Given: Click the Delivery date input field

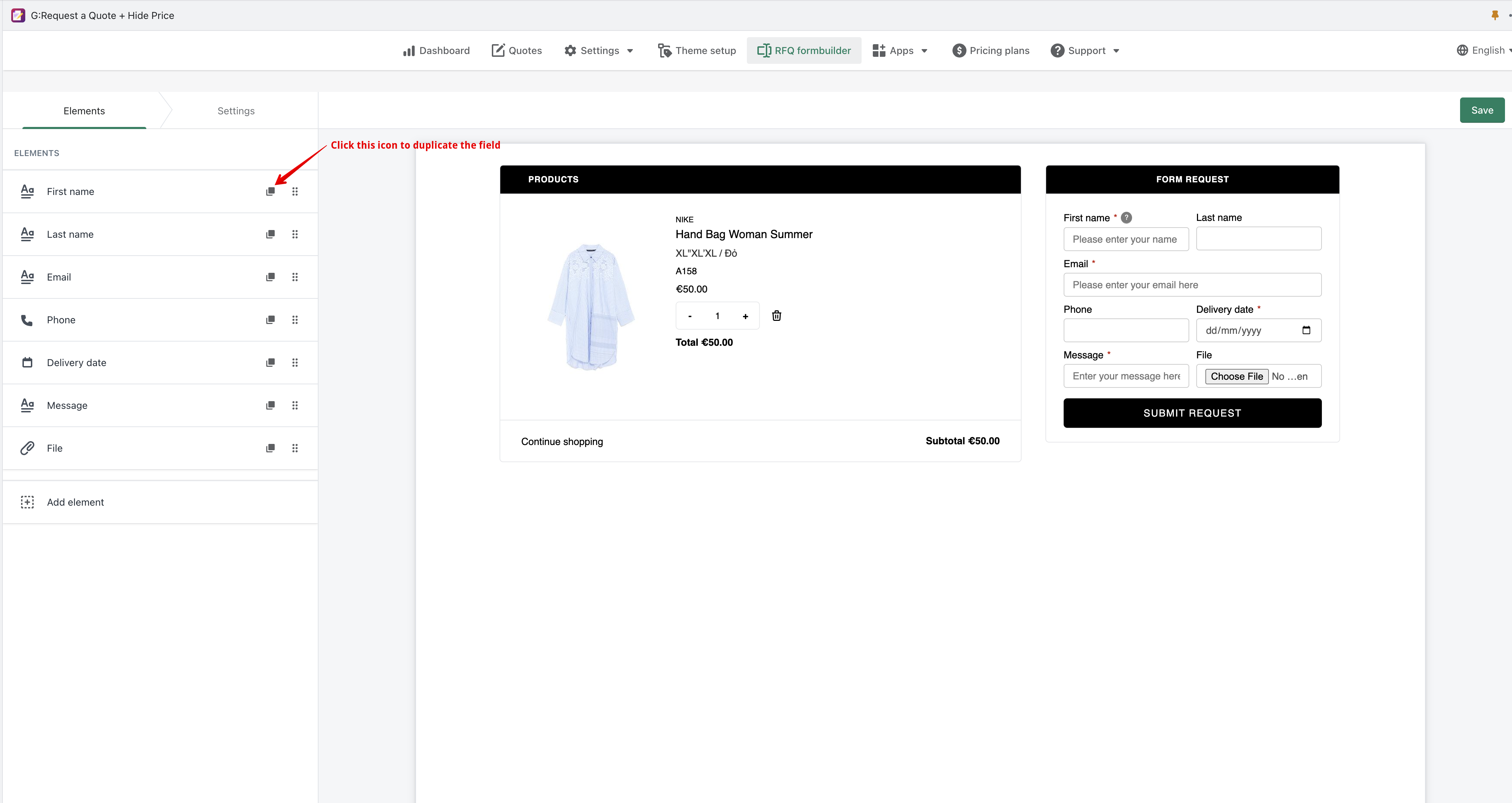Looking at the screenshot, I should tap(1258, 330).
